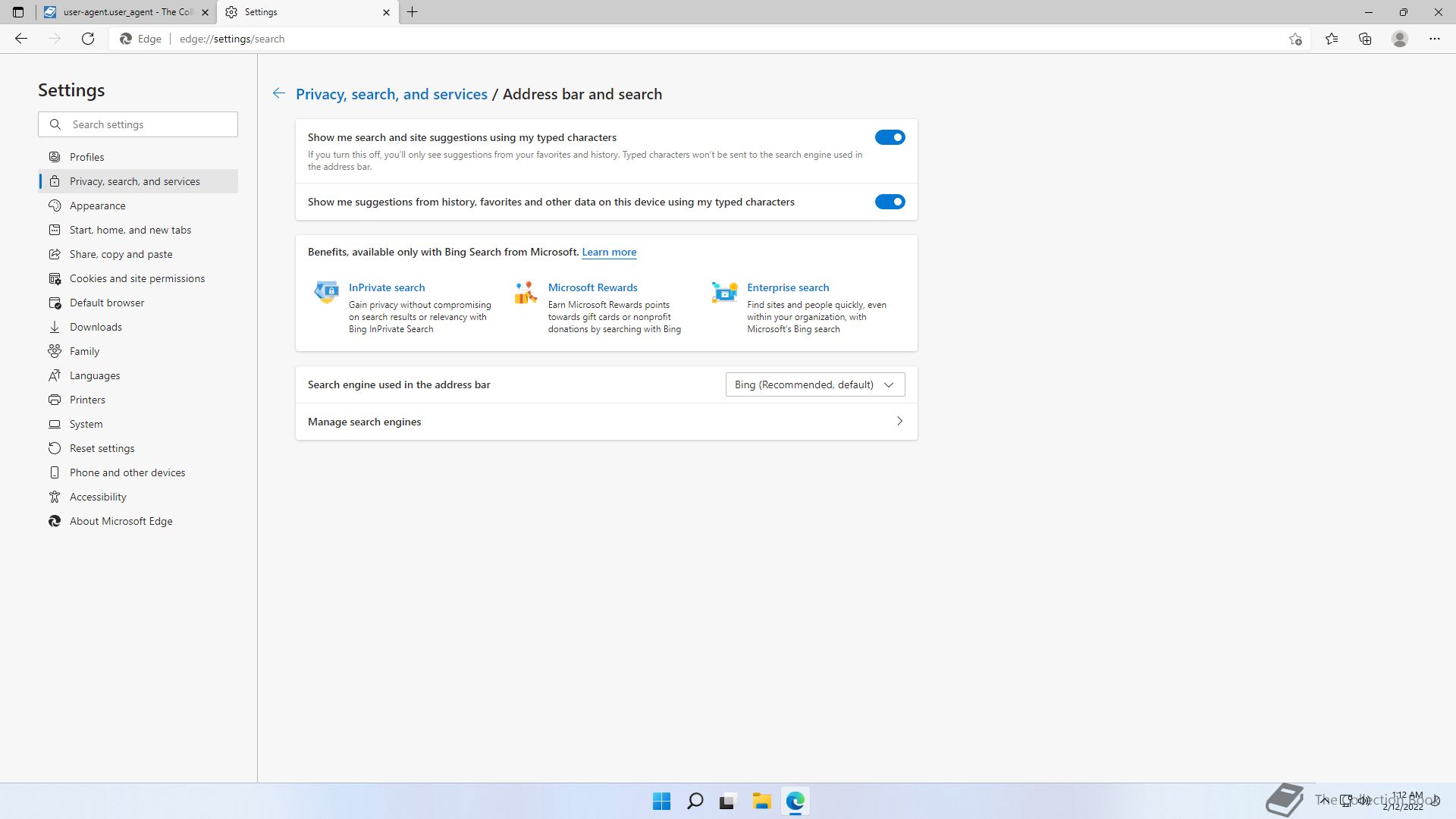Open Appearance settings section

coord(138,206)
